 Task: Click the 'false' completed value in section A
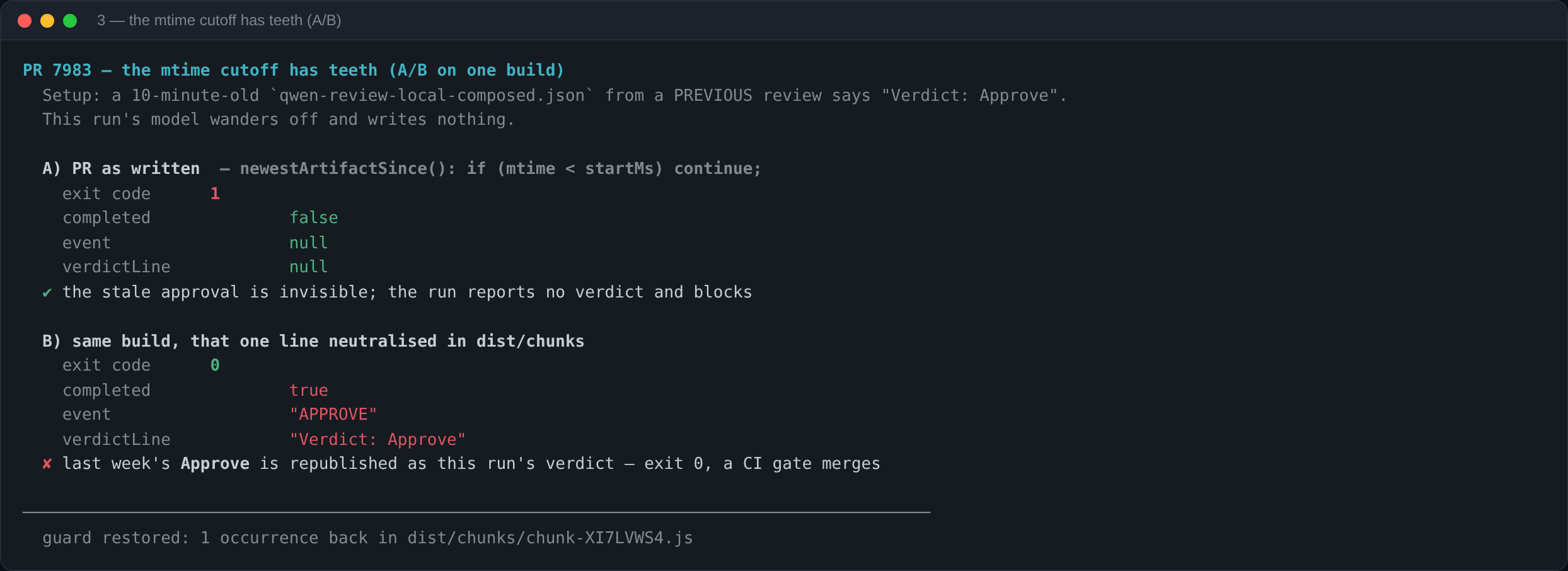(314, 217)
